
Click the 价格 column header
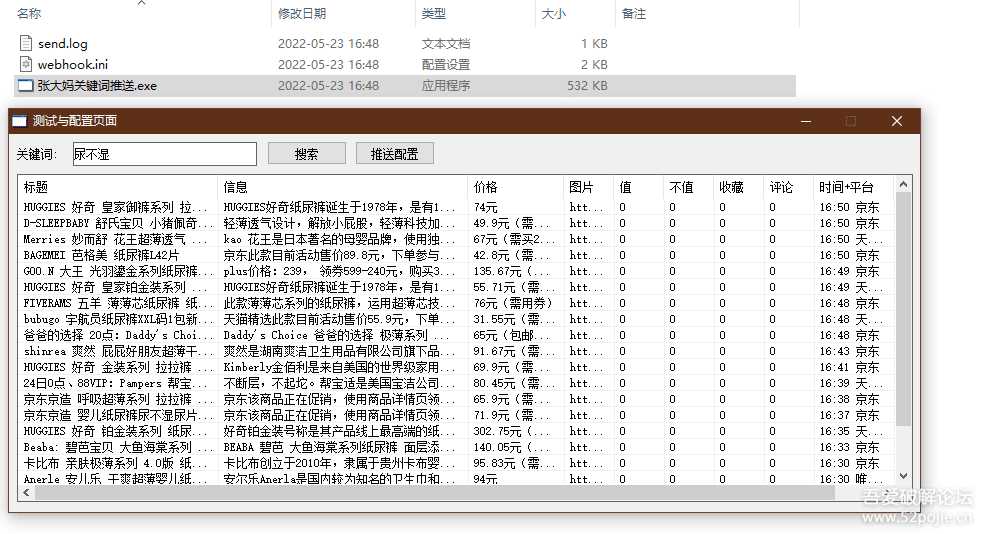click(516, 187)
